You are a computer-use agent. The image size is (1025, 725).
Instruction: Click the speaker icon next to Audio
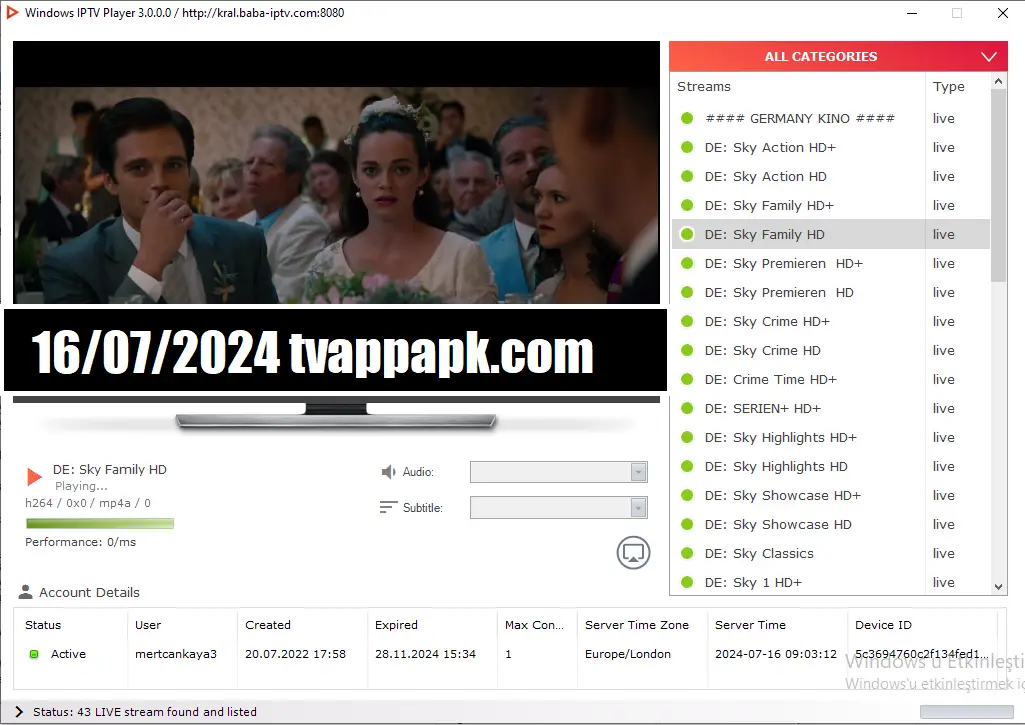(388, 471)
